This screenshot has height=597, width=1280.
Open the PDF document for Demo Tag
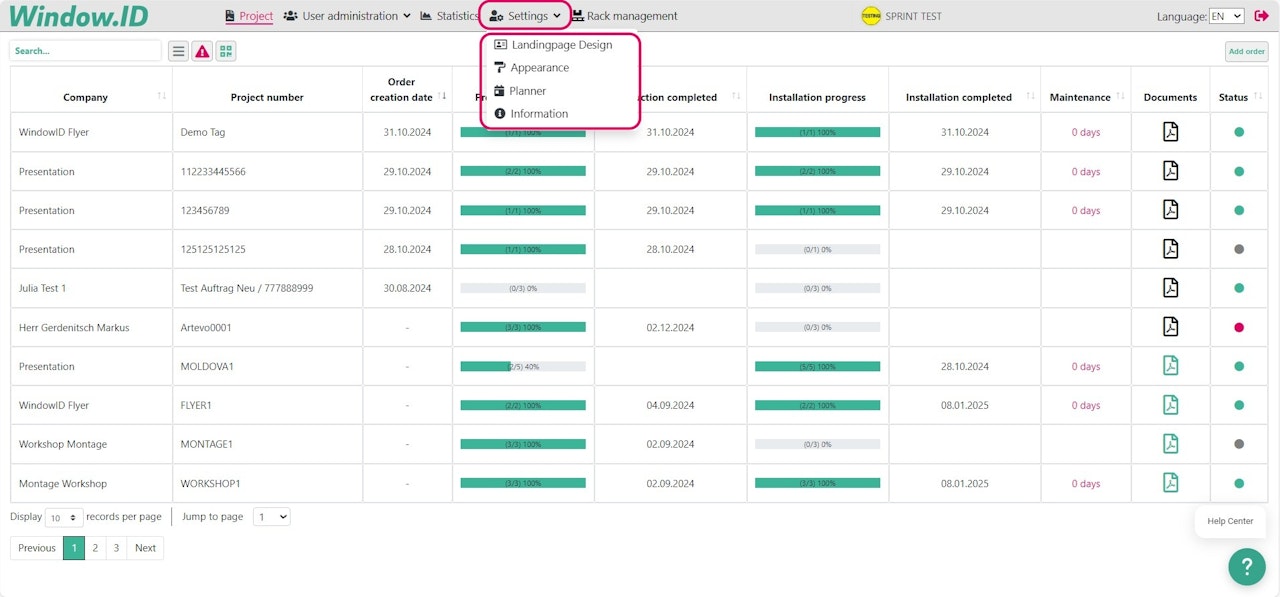click(x=1170, y=132)
